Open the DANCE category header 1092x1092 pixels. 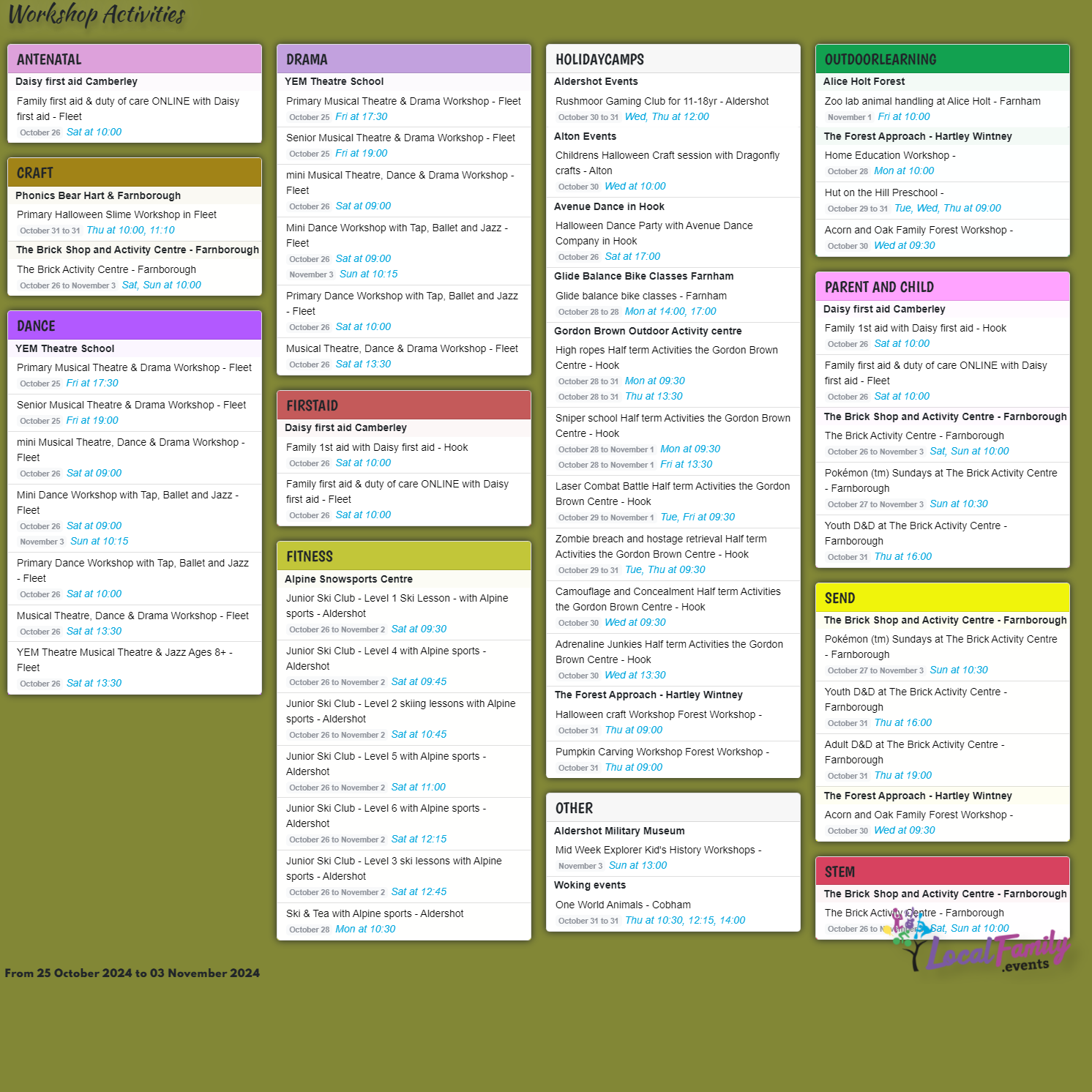[x=135, y=326]
